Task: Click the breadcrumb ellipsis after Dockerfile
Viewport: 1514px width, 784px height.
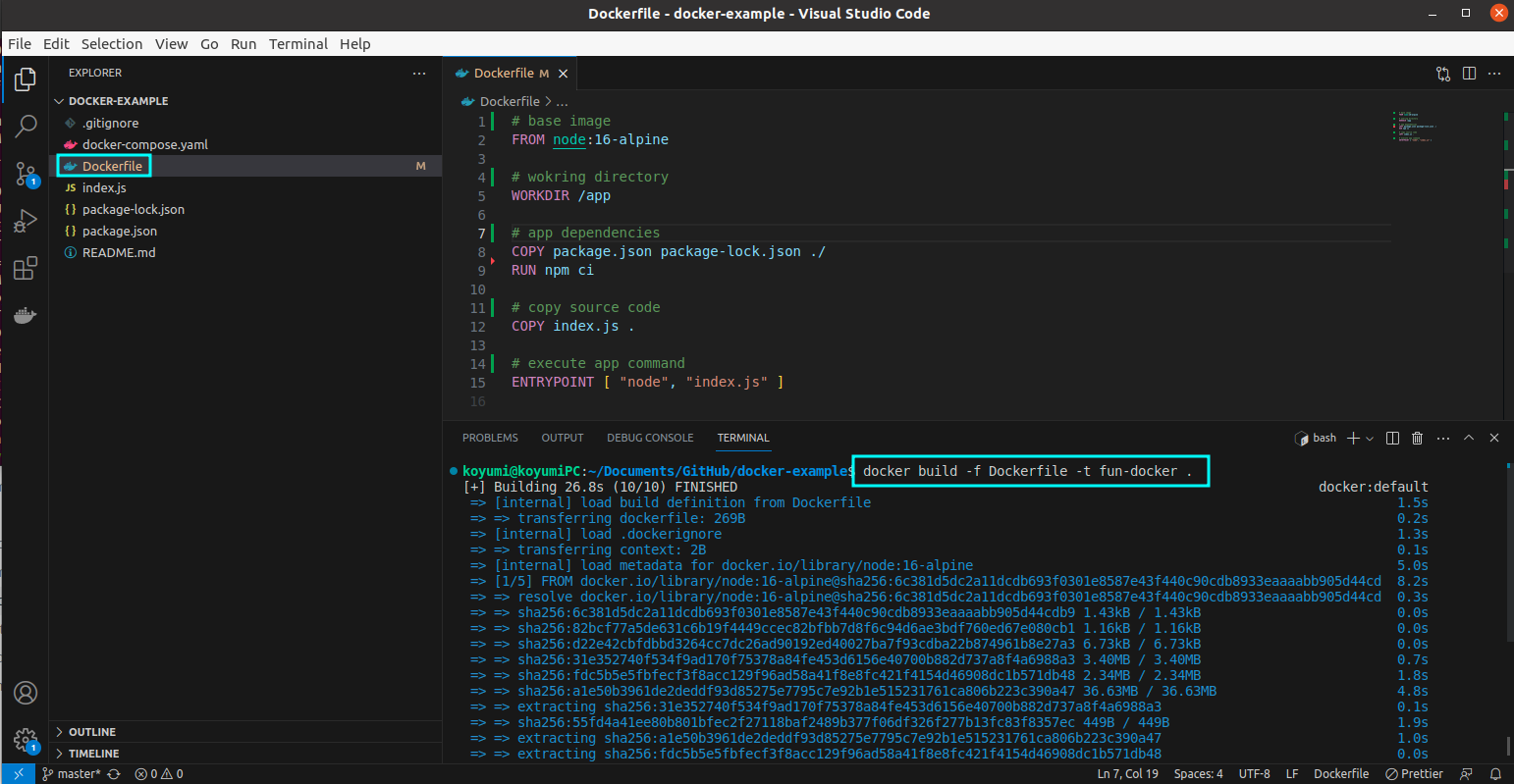Action: pyautogui.click(x=562, y=102)
